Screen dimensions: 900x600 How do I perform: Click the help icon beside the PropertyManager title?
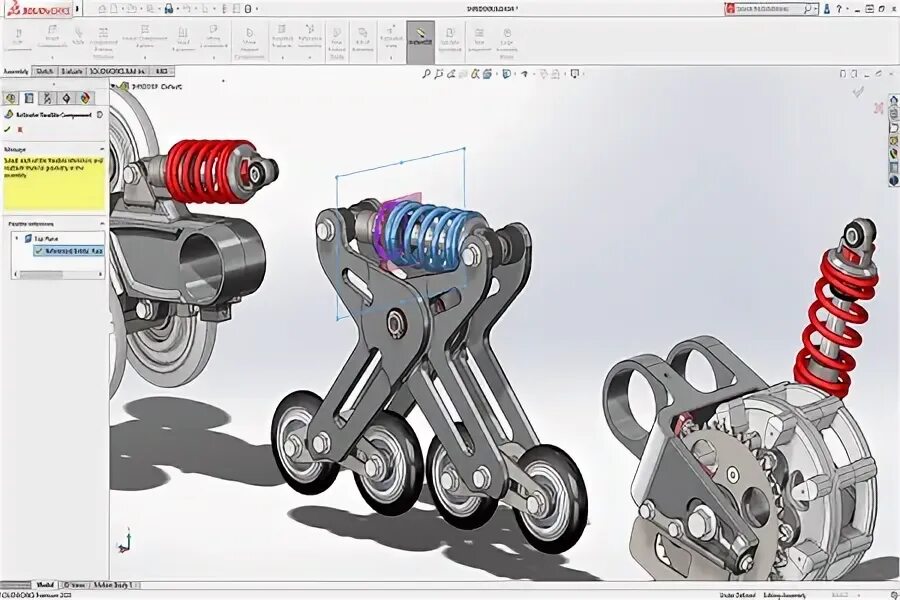point(100,114)
